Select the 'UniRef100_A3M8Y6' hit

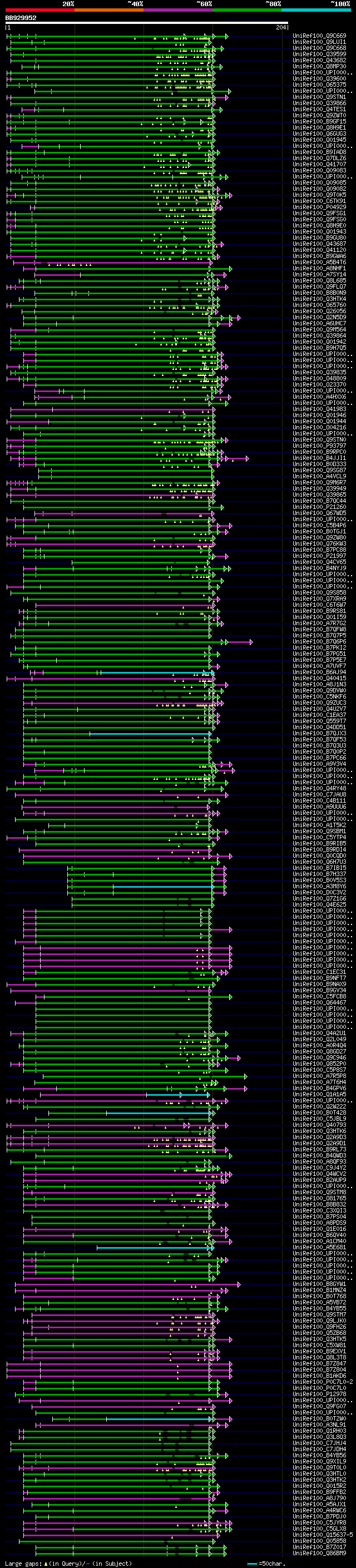point(319,886)
